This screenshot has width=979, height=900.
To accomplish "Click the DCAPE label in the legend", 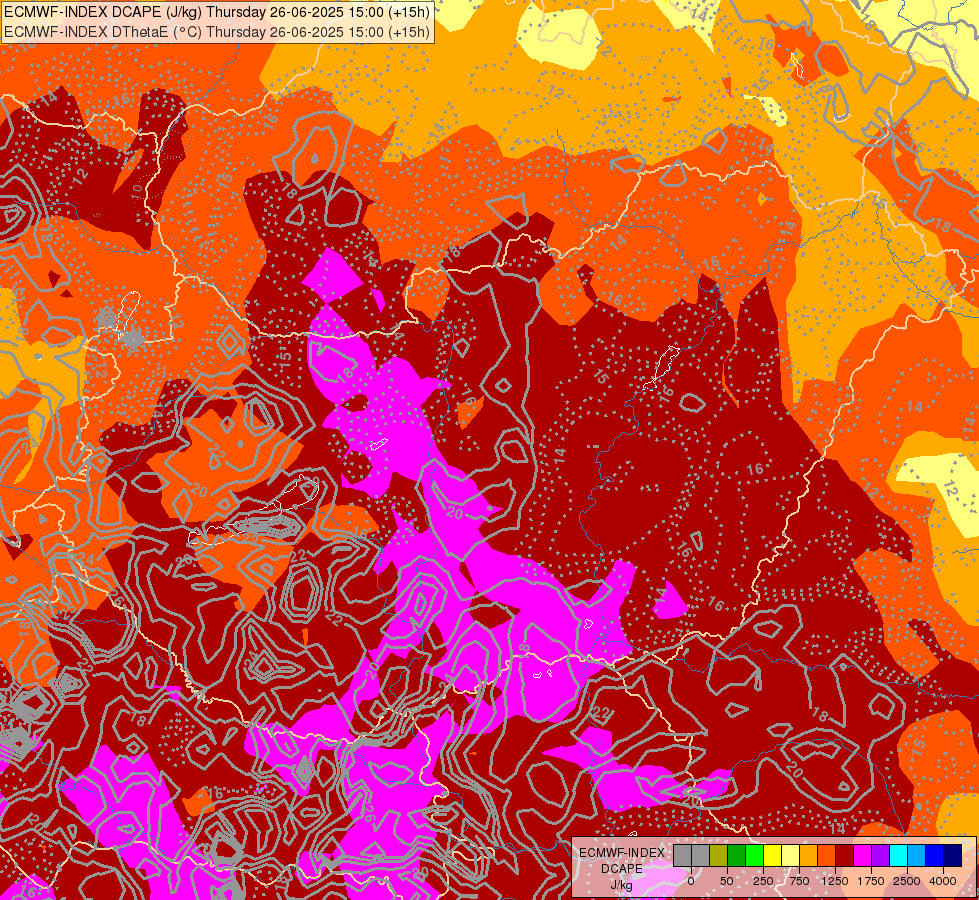I will 622,869.
